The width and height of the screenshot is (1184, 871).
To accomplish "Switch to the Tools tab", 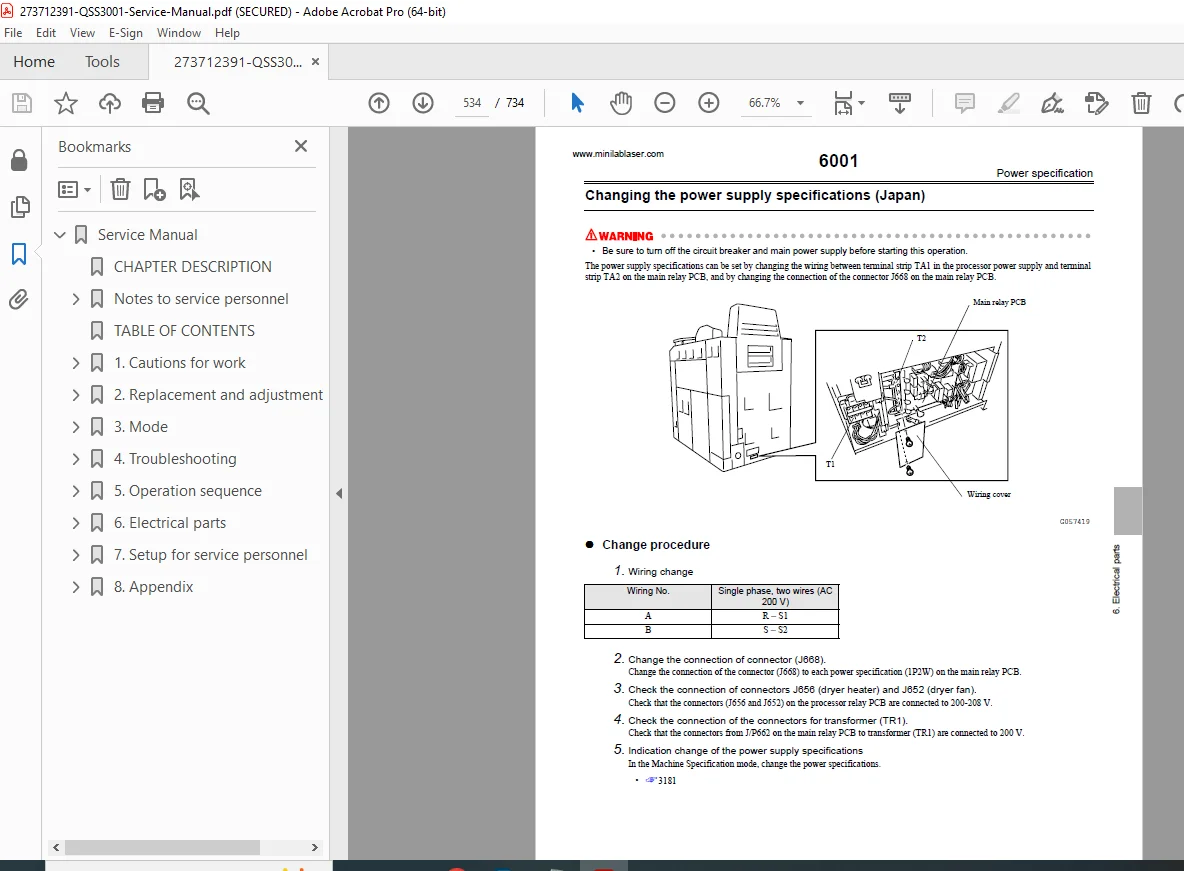I will pos(102,61).
